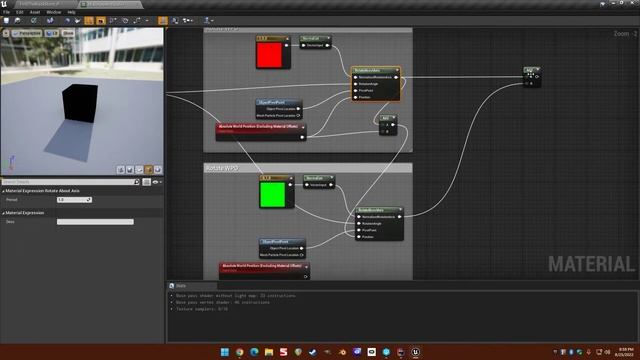Open the Window menu
The image size is (640, 360).
[53, 12]
